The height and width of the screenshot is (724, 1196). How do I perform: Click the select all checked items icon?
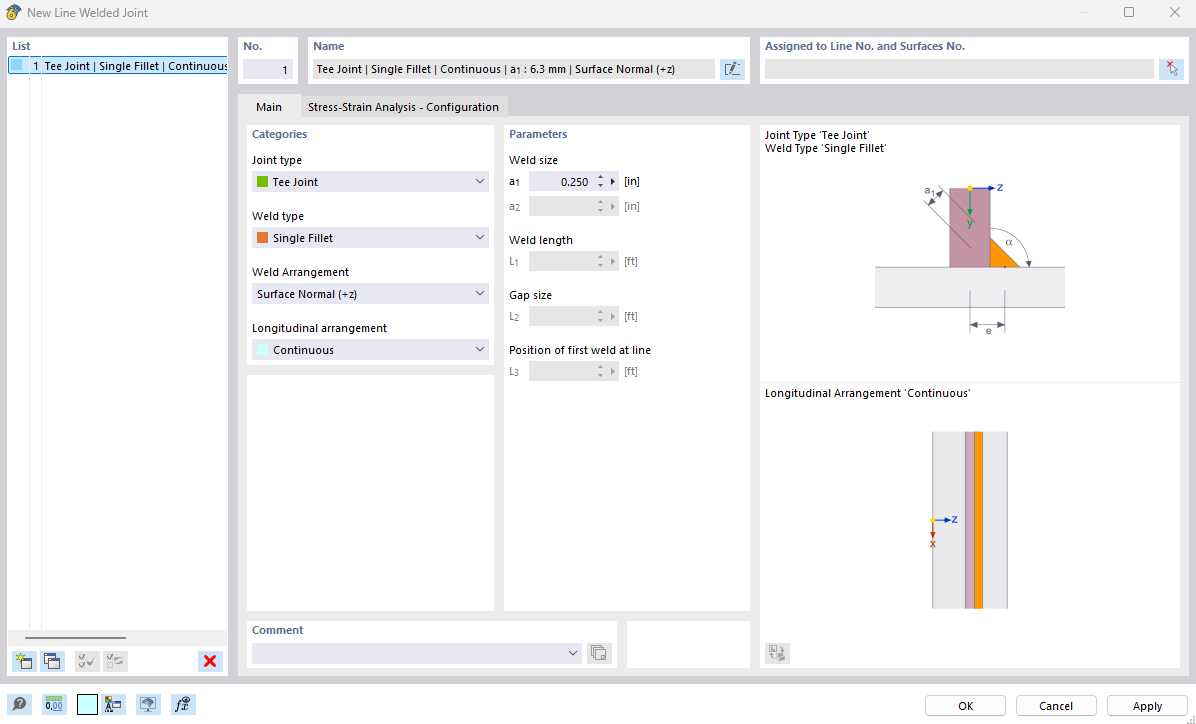[87, 661]
